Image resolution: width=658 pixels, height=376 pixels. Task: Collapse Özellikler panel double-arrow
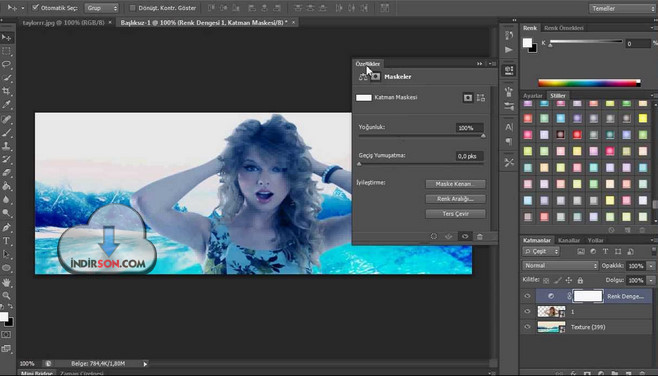tap(479, 64)
